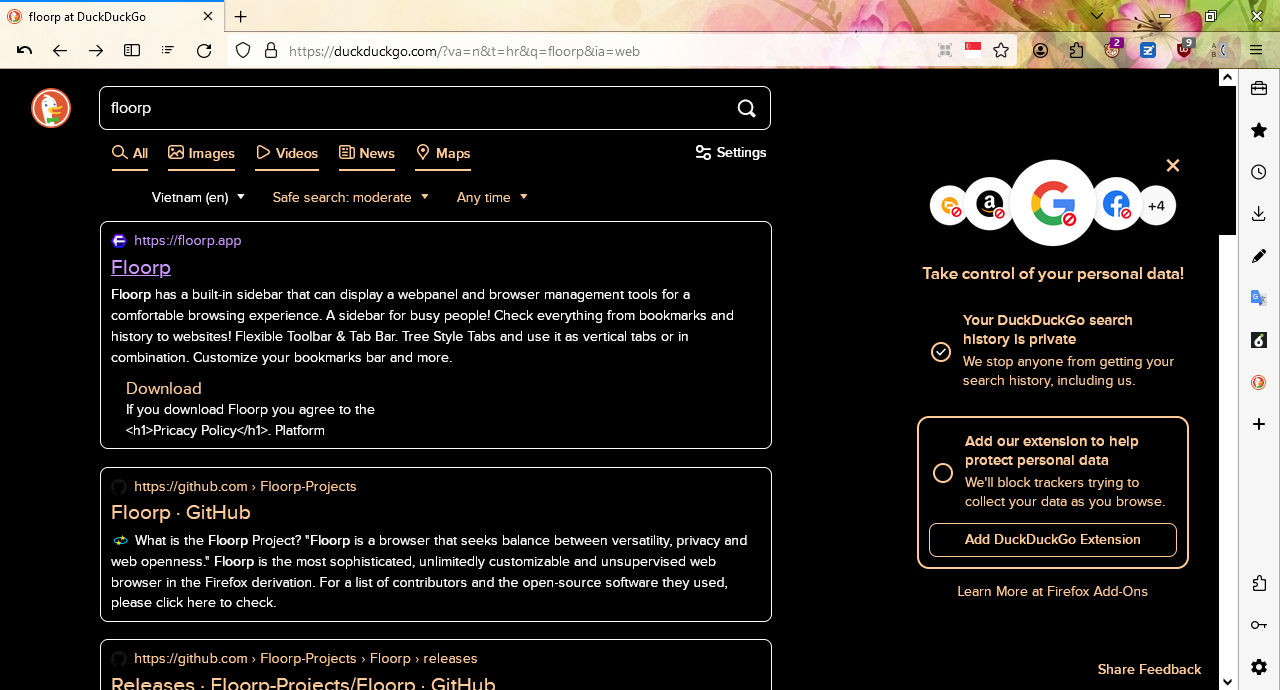Viewport: 1280px width, 690px height.
Task: Expand the Any time filter dropdown
Action: 492,197
